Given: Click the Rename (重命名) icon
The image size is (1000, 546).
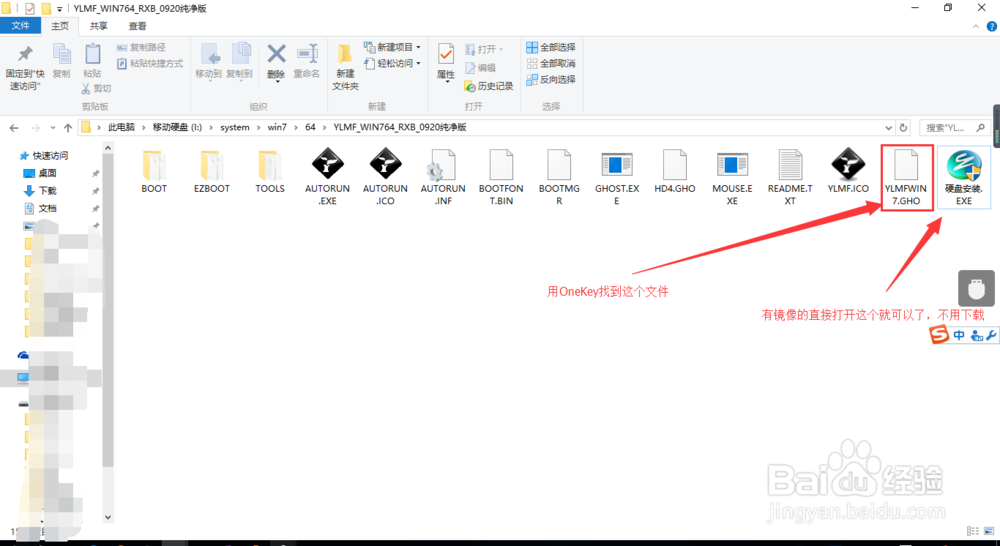Looking at the screenshot, I should tap(307, 54).
